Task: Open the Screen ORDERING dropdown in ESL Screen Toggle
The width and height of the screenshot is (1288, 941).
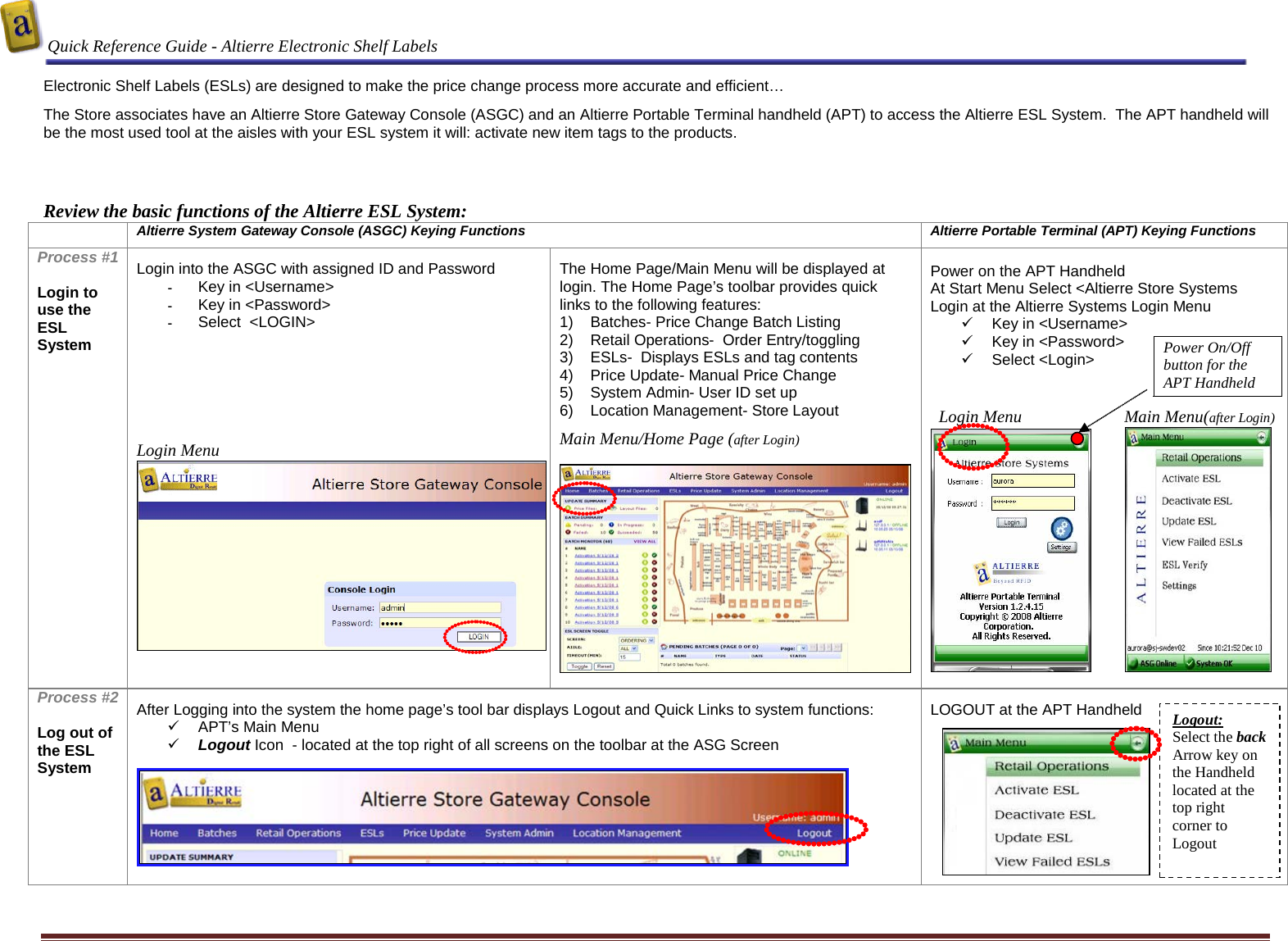Action: click(637, 640)
